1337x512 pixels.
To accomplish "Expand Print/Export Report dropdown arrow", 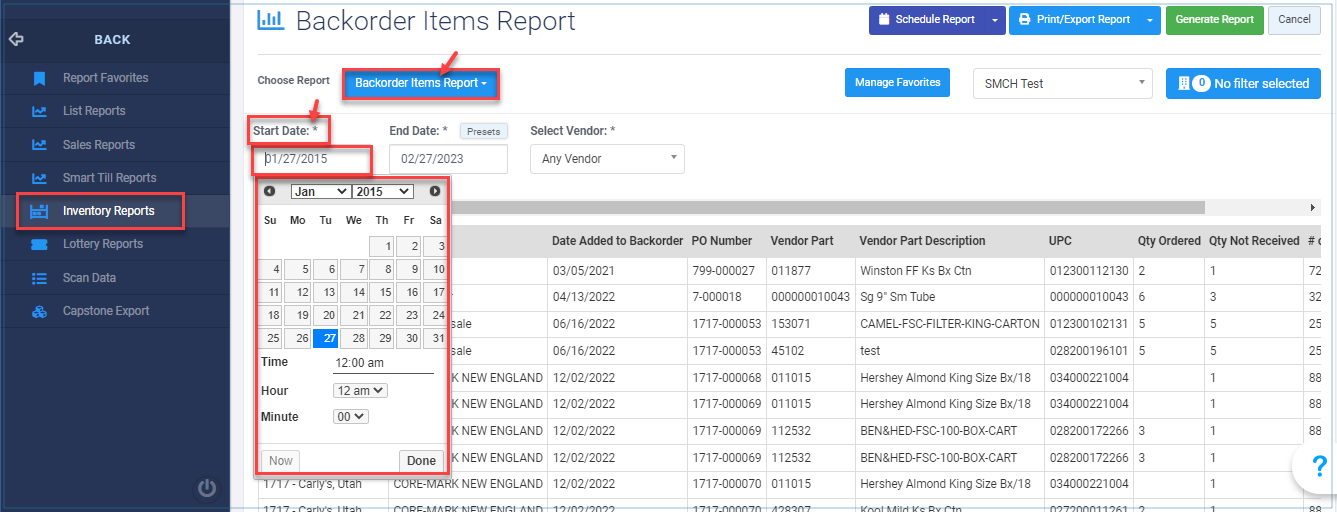I will point(1150,20).
